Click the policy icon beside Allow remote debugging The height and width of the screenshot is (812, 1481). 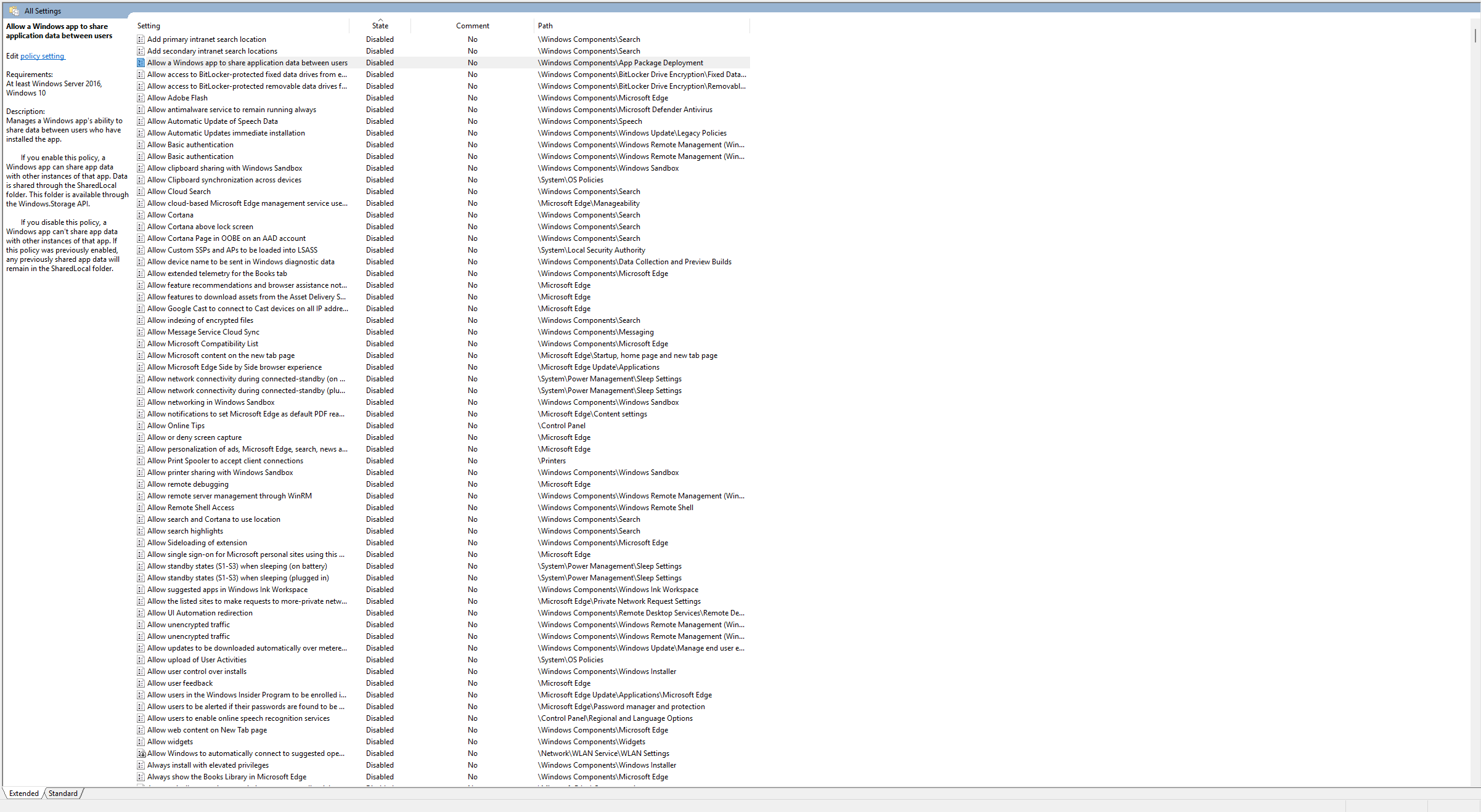click(141, 484)
